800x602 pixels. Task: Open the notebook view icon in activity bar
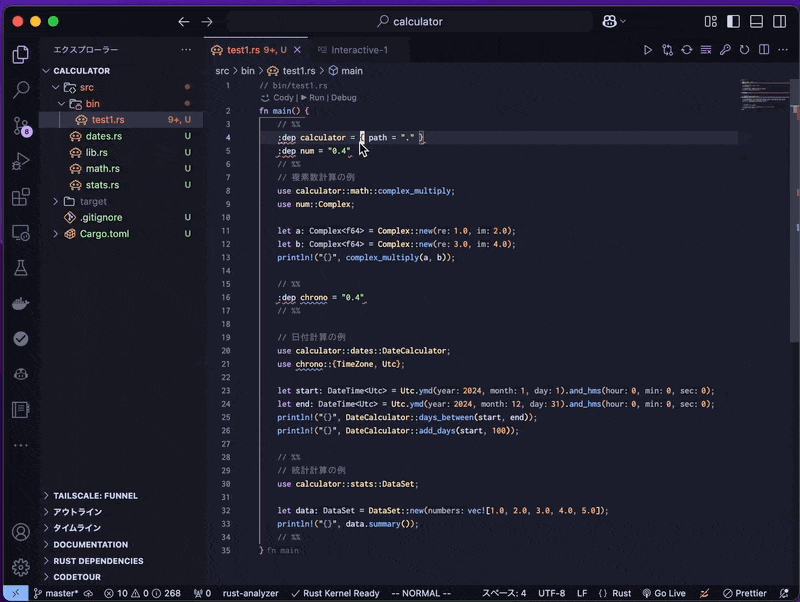[x=20, y=409]
